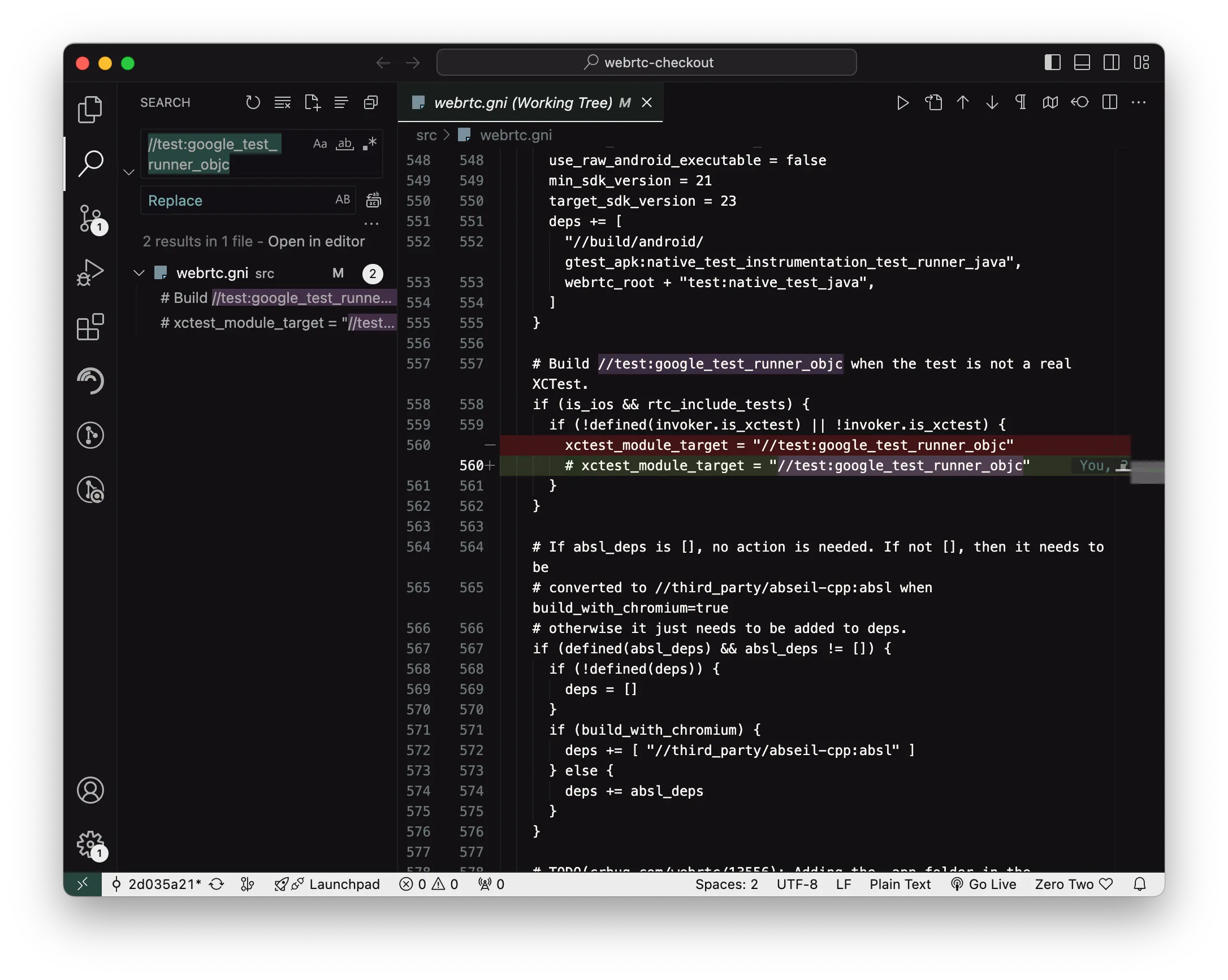Toggle whitespace pilcrow icon in editor toolbar
Viewport: 1228px width, 980px height.
(1021, 102)
